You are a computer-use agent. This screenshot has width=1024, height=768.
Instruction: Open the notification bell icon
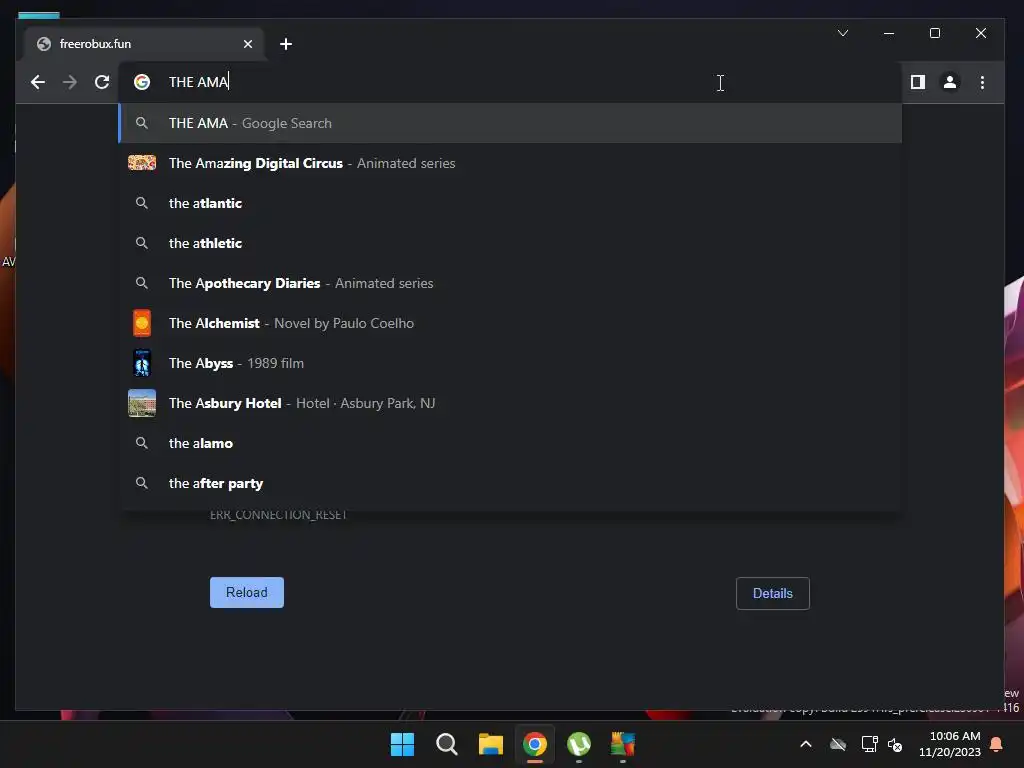[x=997, y=744]
